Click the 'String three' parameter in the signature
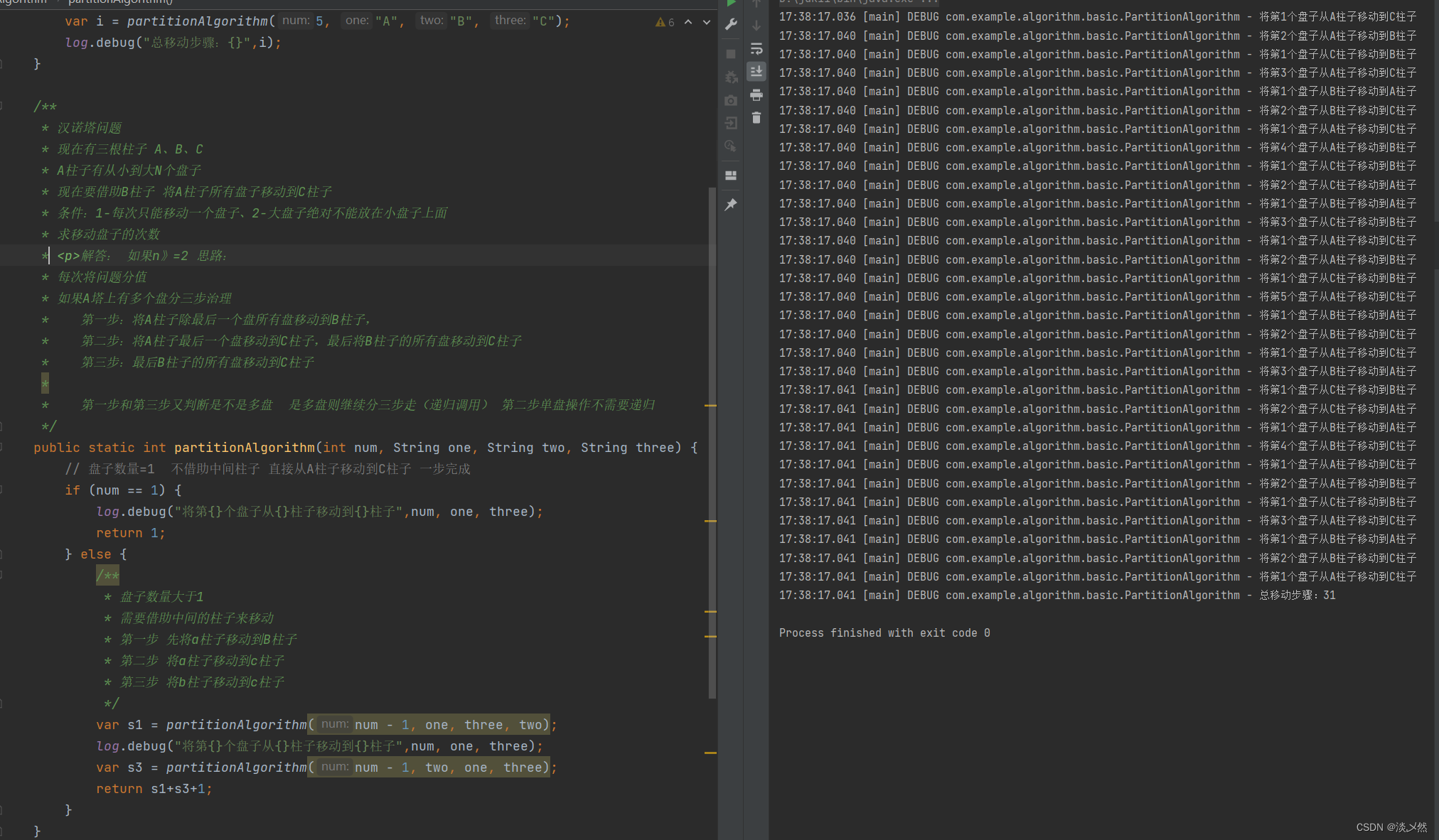The height and width of the screenshot is (840, 1439). click(x=627, y=448)
